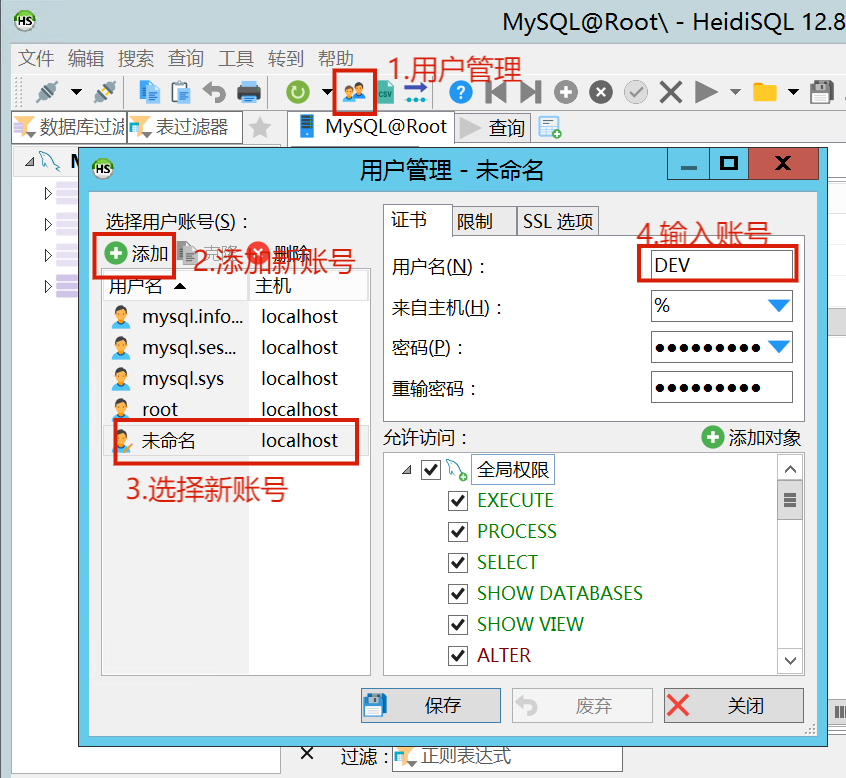Click the 保存 button
Image resolution: width=846 pixels, height=778 pixels.
point(431,705)
